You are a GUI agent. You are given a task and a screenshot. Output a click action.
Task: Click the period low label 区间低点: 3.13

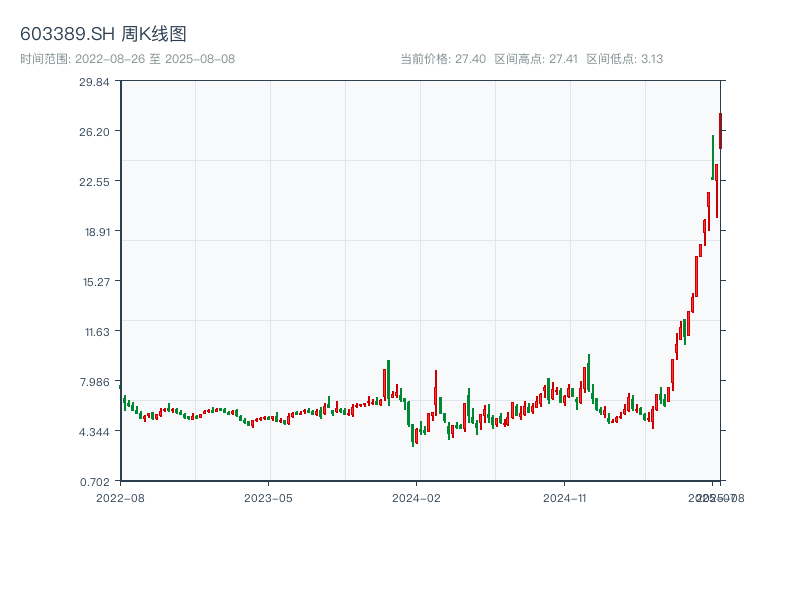[x=624, y=59]
